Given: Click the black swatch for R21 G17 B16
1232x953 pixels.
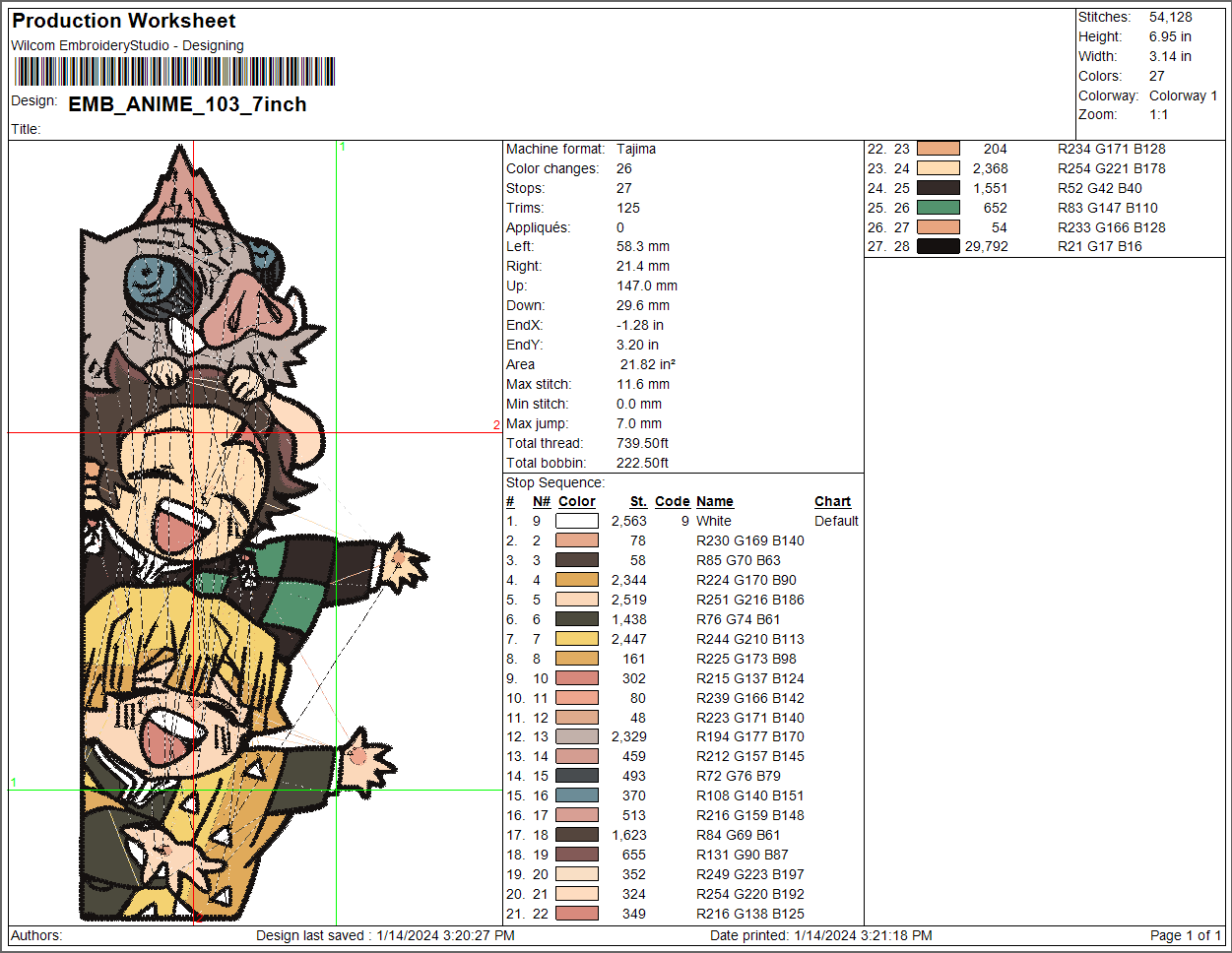Looking at the screenshot, I should coord(939,246).
